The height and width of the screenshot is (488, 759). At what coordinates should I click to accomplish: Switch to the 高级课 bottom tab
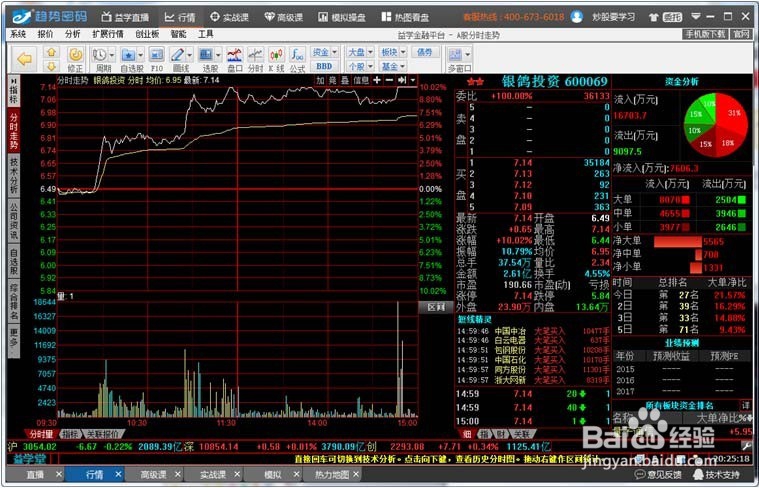(x=153, y=474)
